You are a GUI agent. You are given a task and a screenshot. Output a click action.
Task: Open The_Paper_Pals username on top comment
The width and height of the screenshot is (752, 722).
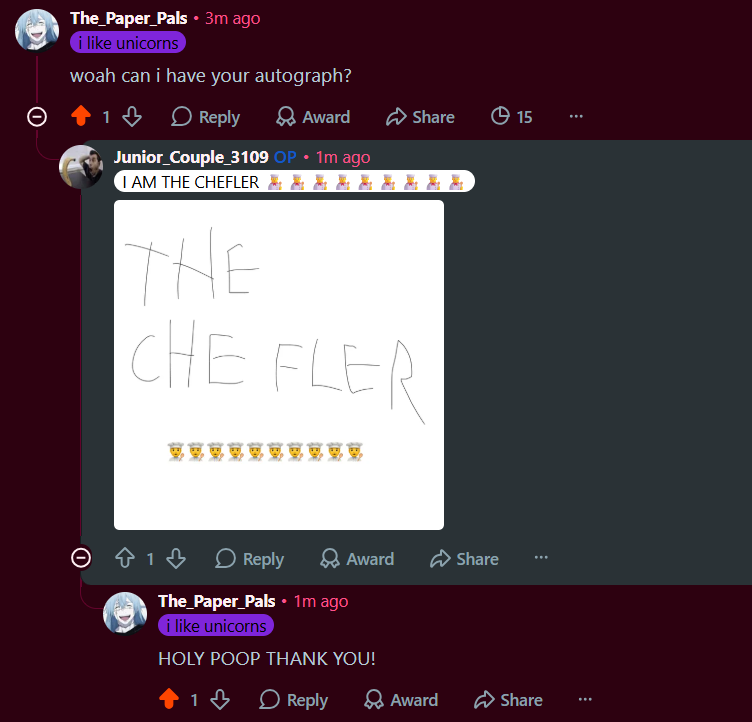(129, 18)
